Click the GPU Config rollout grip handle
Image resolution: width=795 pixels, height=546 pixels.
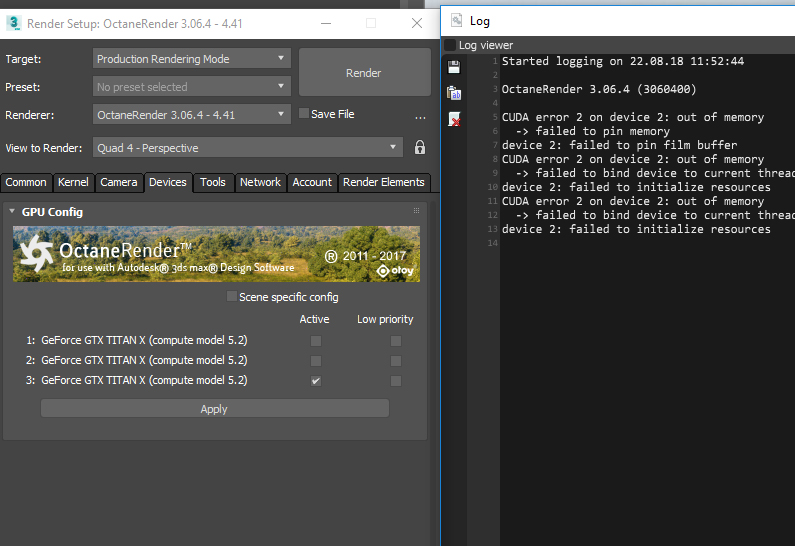point(416,210)
